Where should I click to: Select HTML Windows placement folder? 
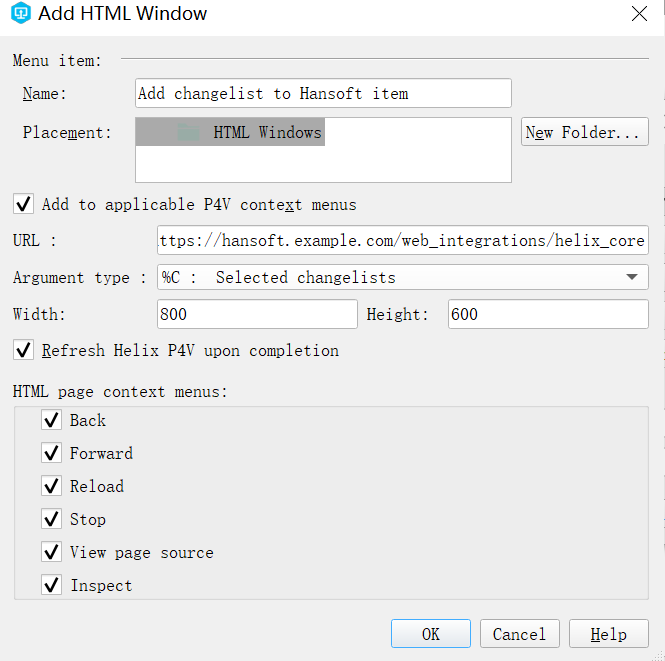pyautogui.click(x=267, y=132)
